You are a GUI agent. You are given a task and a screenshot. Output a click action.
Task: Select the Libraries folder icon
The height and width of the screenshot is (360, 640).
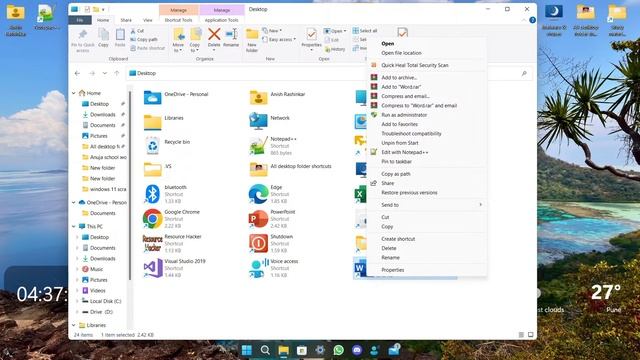[153, 122]
